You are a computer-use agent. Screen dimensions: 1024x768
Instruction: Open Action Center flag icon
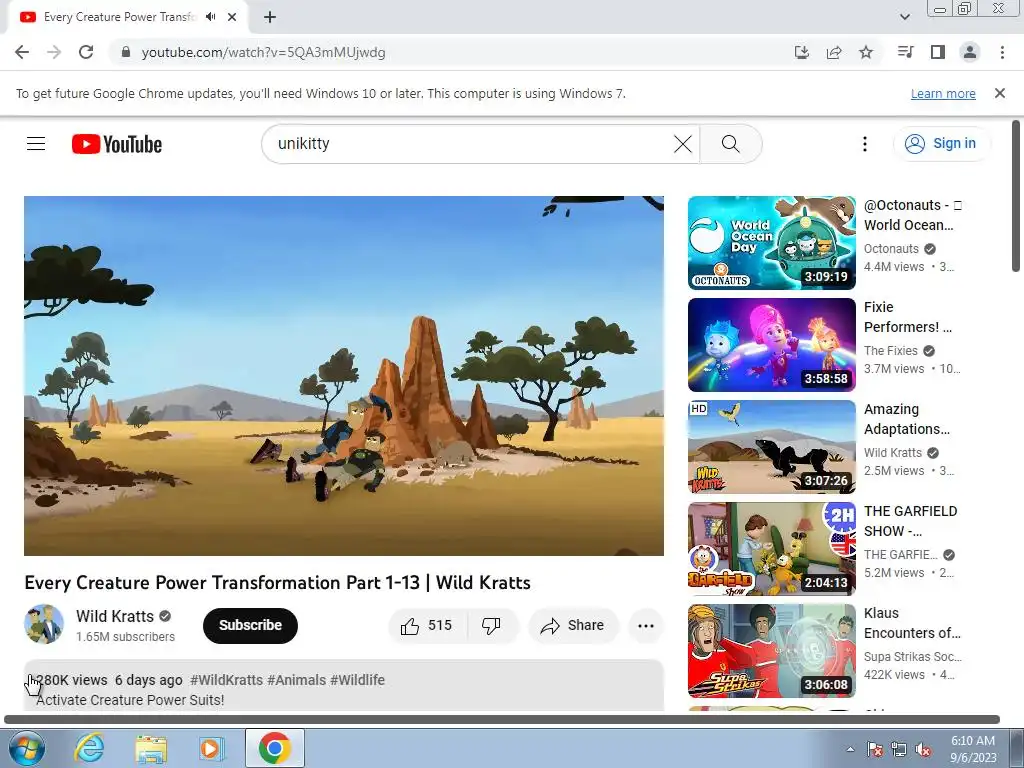pyautogui.click(x=875, y=749)
